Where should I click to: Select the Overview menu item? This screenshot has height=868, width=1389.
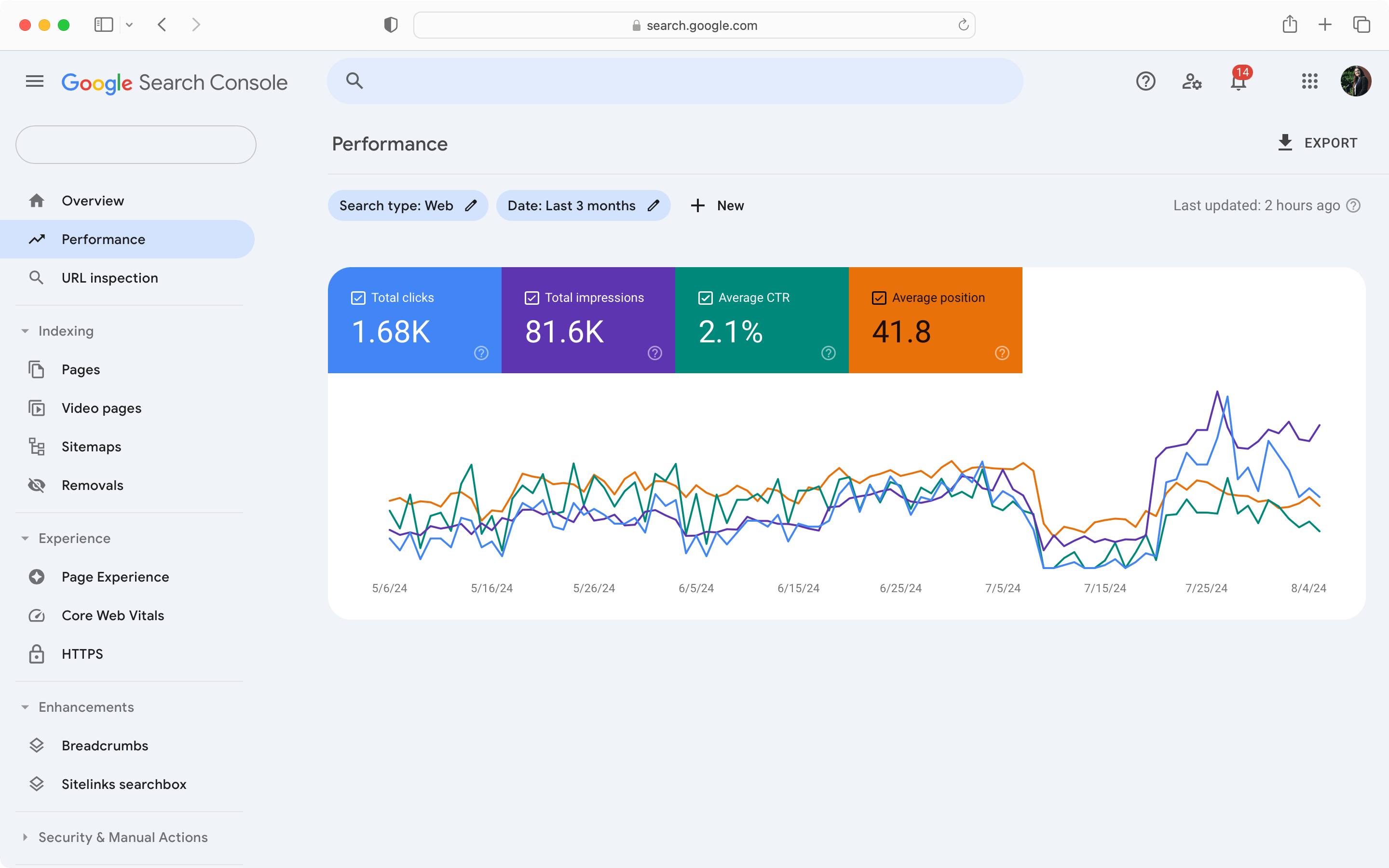pos(93,200)
